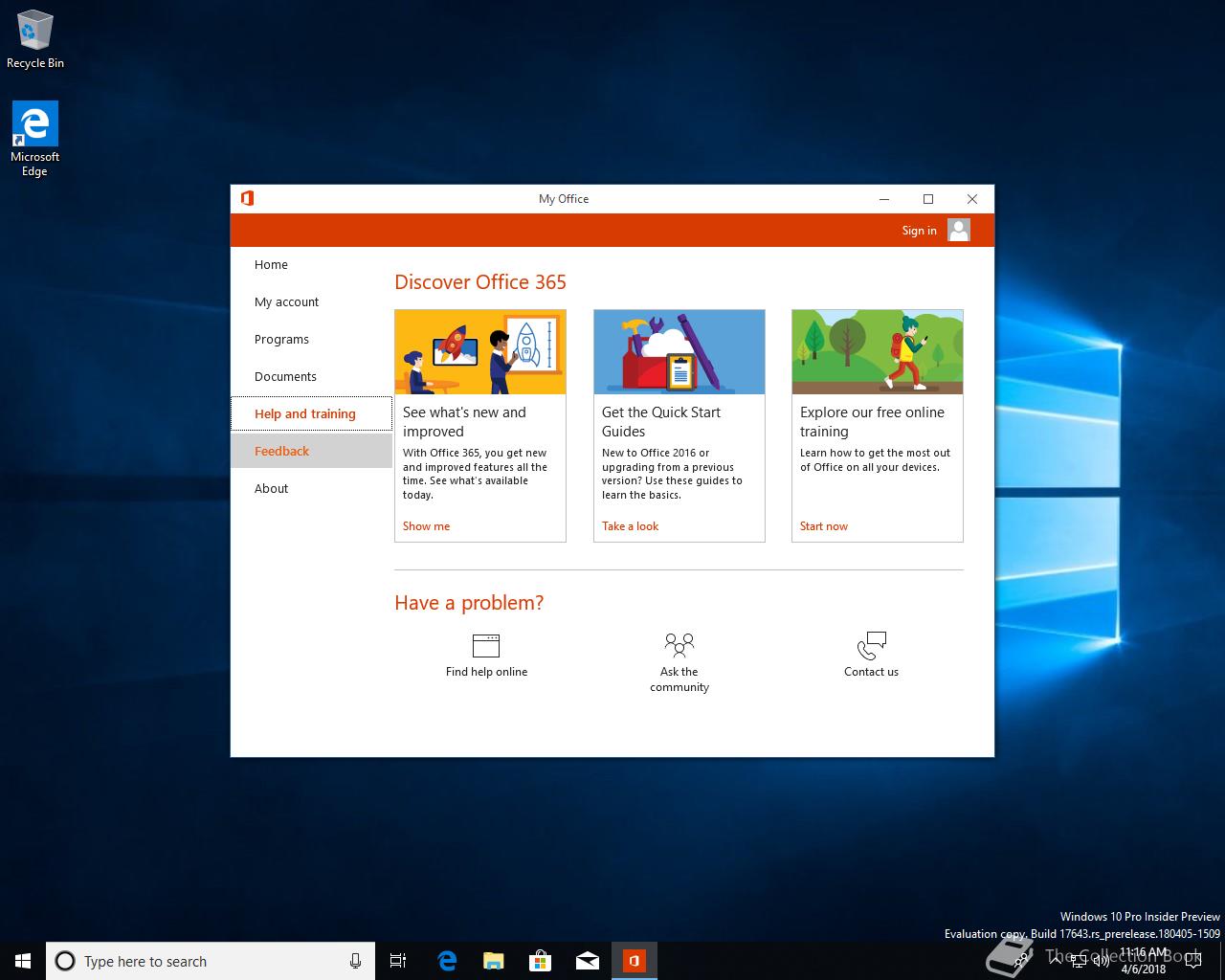Click See what's new and improved heading
The width and height of the screenshot is (1225, 980).
click(464, 422)
